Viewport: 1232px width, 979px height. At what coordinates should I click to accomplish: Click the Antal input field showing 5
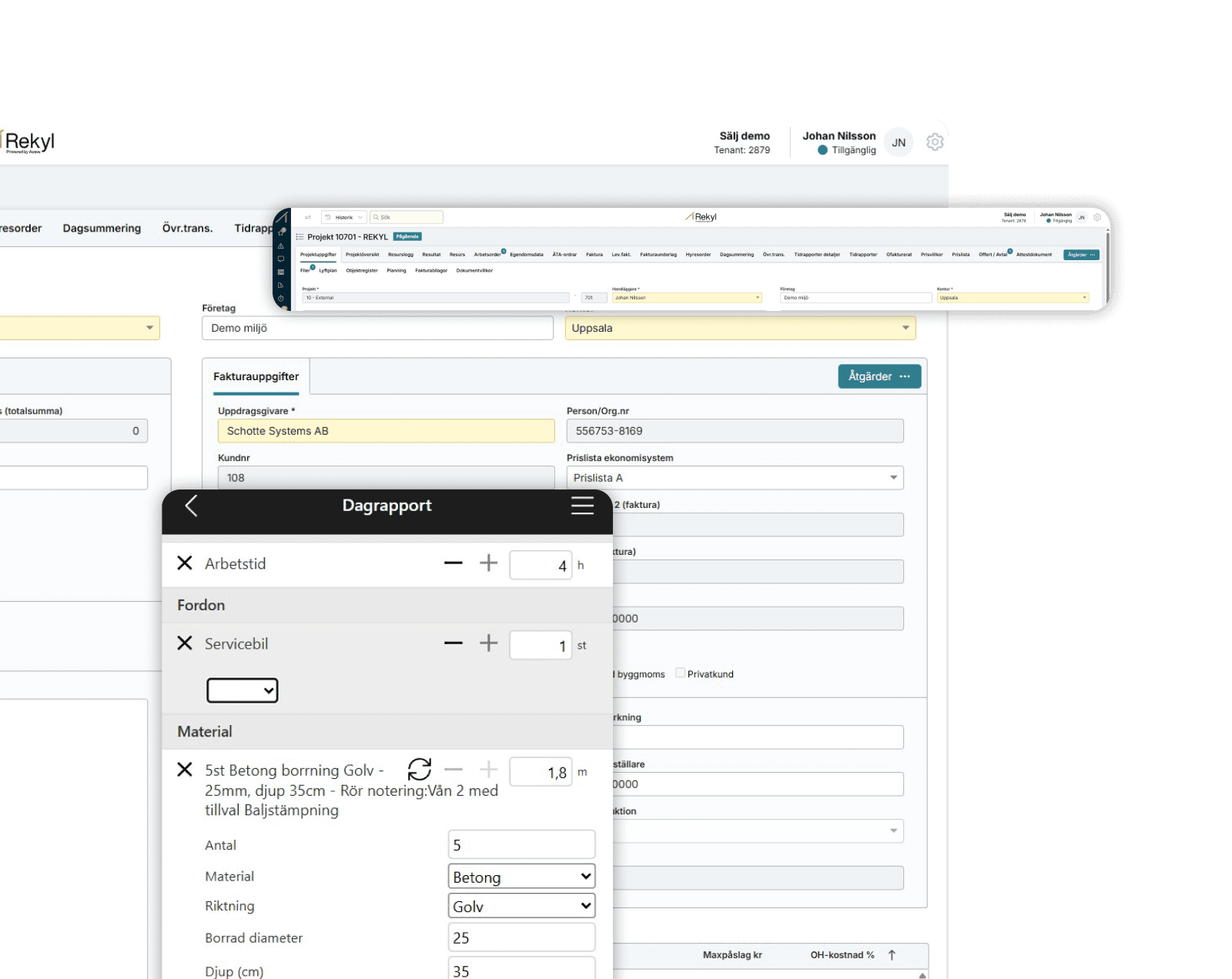(x=521, y=844)
